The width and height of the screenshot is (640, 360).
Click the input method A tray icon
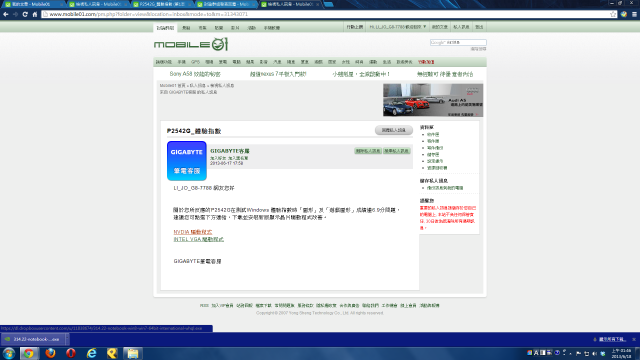[x=536, y=353]
